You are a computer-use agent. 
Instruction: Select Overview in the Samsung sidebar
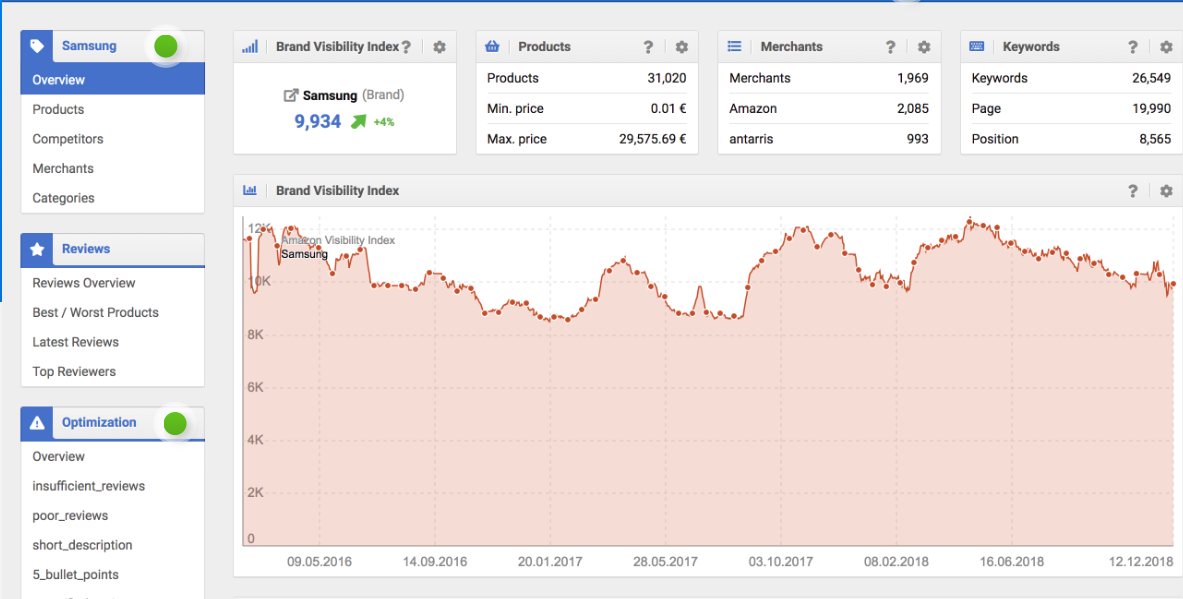coord(59,80)
